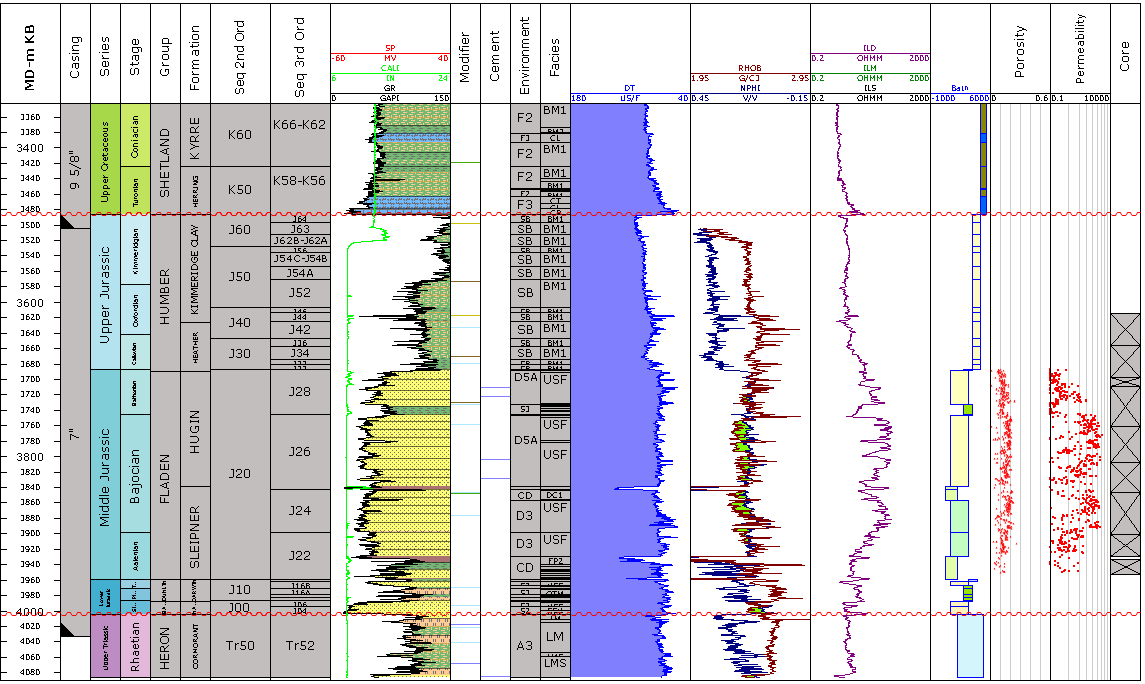Click the Middle Jurassic series block
The image size is (1145, 684).
(x=105, y=474)
